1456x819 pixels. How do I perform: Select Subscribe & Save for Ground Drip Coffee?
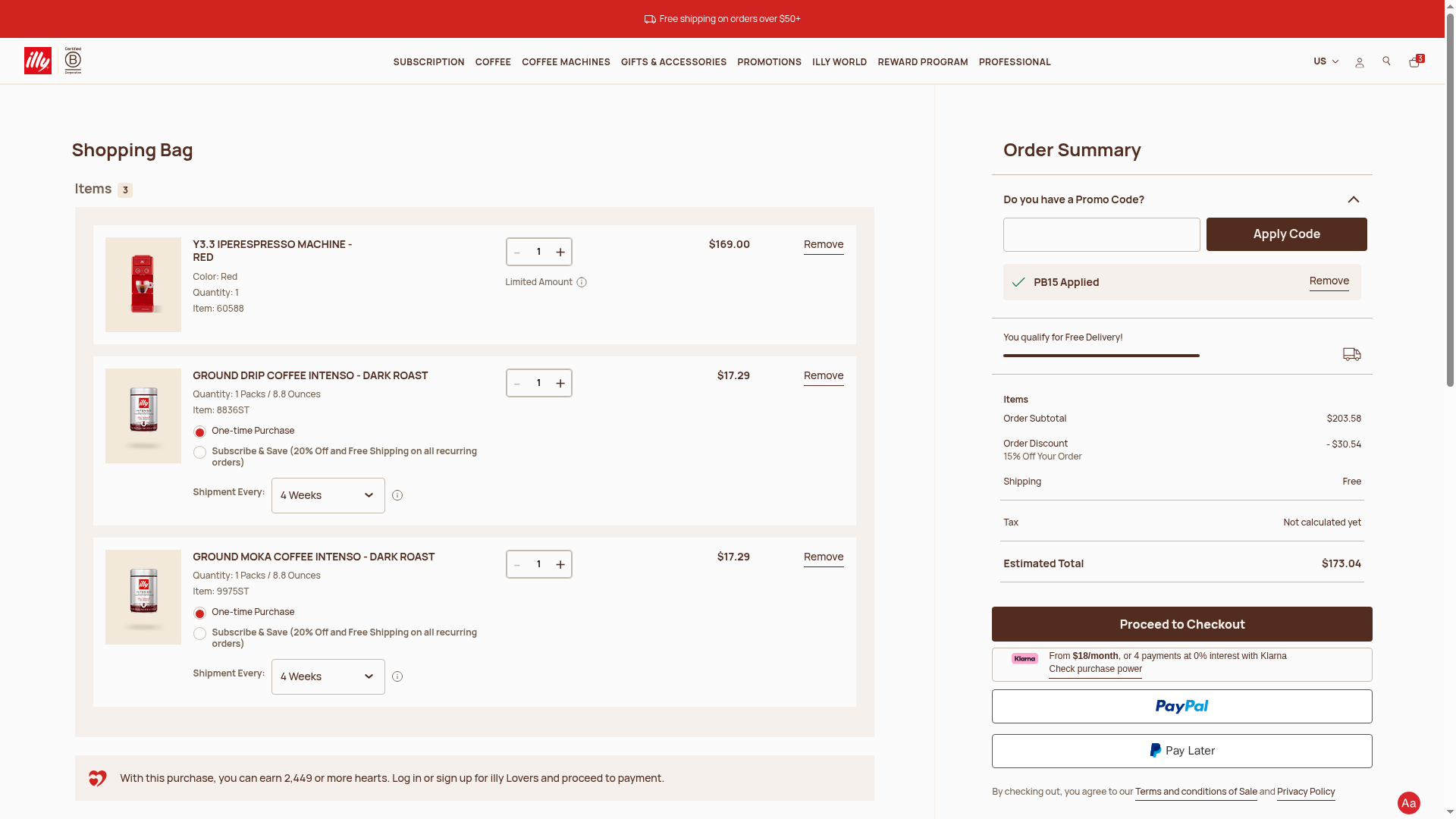[x=199, y=453]
